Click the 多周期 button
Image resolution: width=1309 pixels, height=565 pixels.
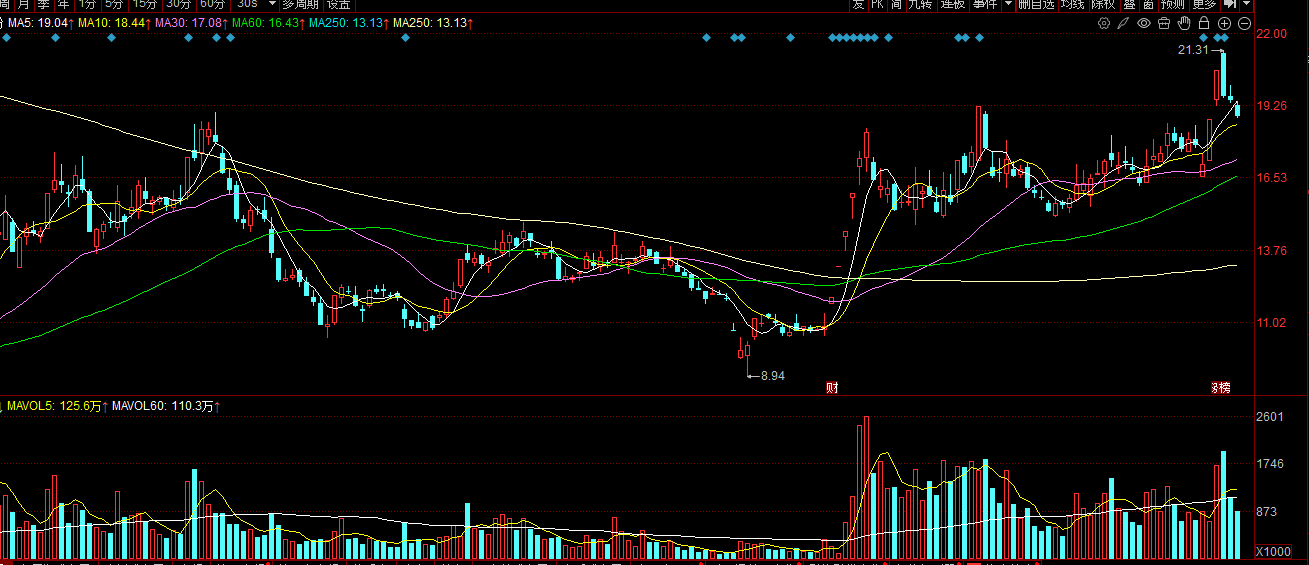point(302,4)
